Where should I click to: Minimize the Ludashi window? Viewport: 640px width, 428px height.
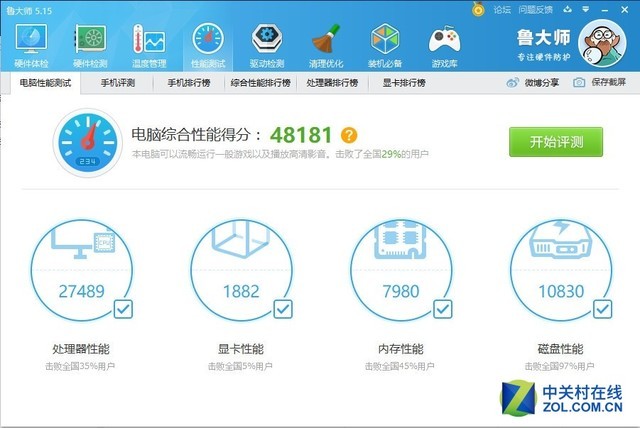tap(605, 9)
